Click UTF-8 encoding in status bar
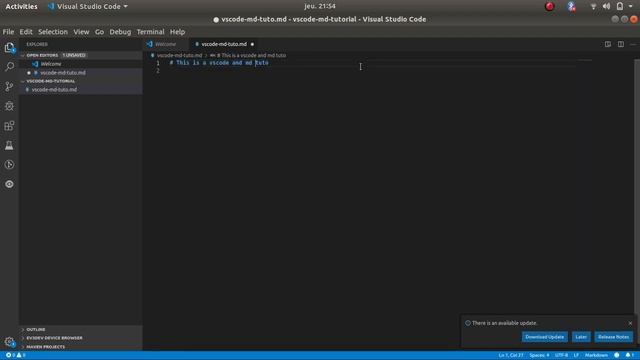Image resolution: width=640 pixels, height=360 pixels. 561,356
